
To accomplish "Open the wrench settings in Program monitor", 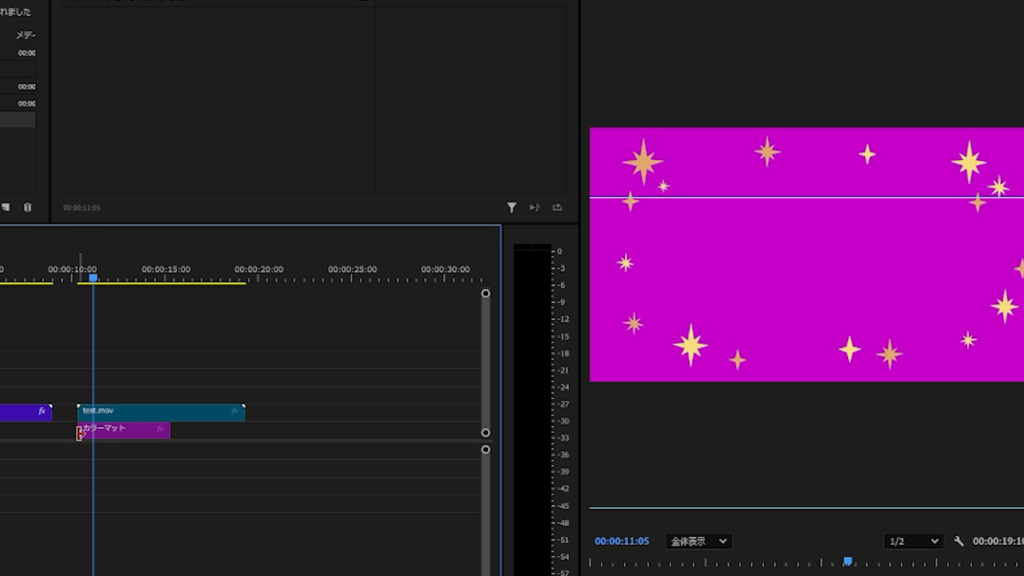I will click(x=958, y=541).
